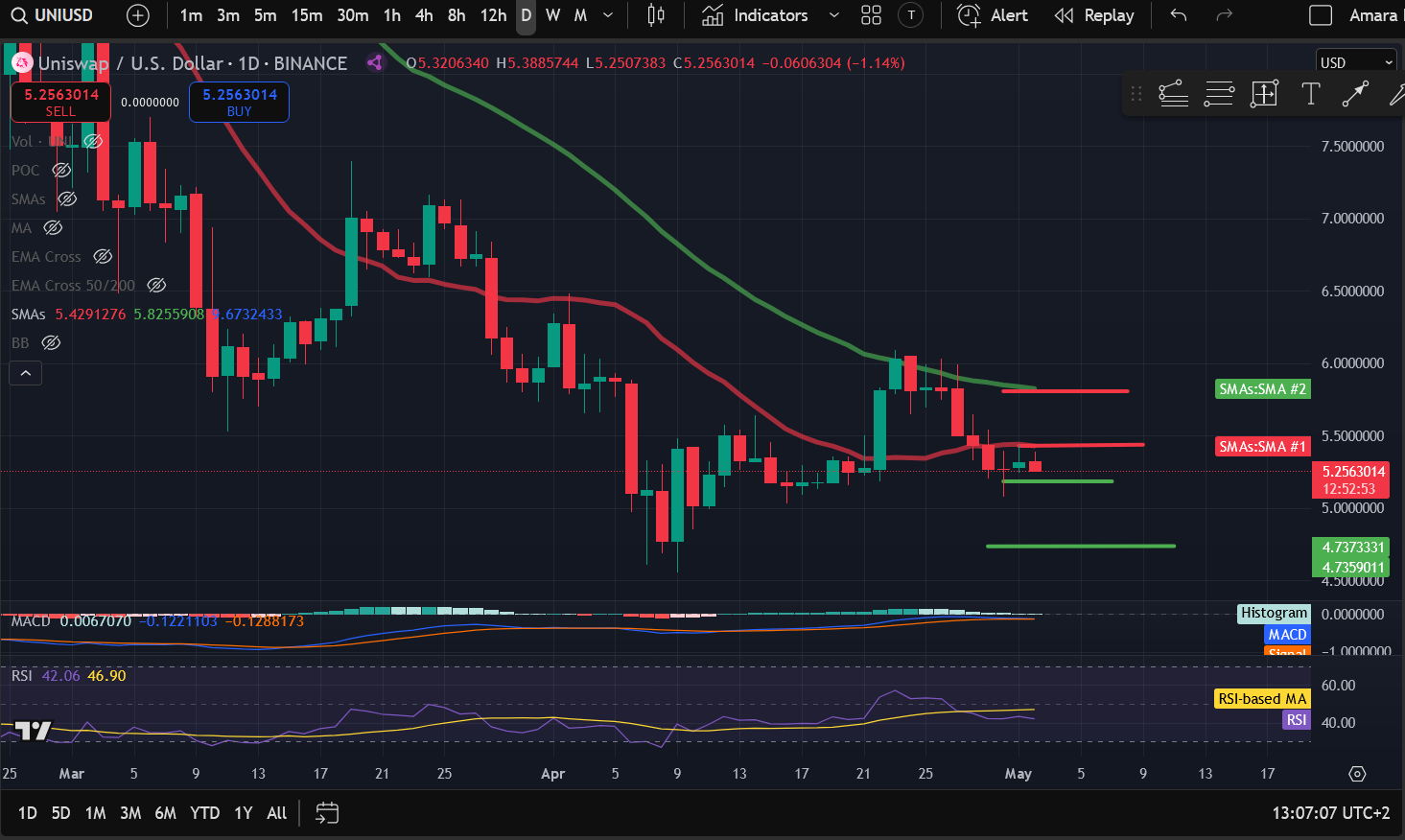Click the SMAs:SMA #2 price label
The width and height of the screenshot is (1405, 840).
point(1262,389)
